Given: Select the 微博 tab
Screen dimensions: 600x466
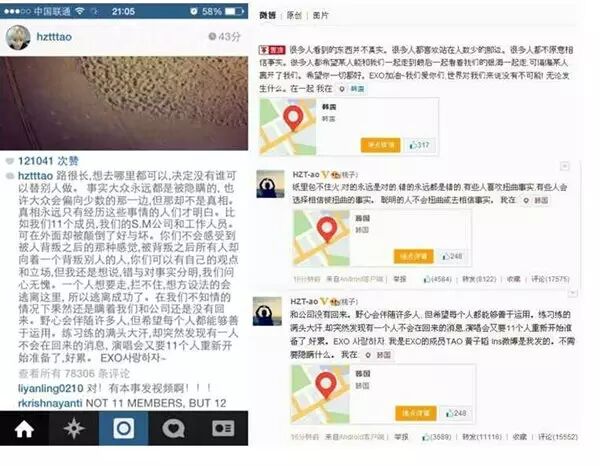Looking at the screenshot, I should click(267, 15).
